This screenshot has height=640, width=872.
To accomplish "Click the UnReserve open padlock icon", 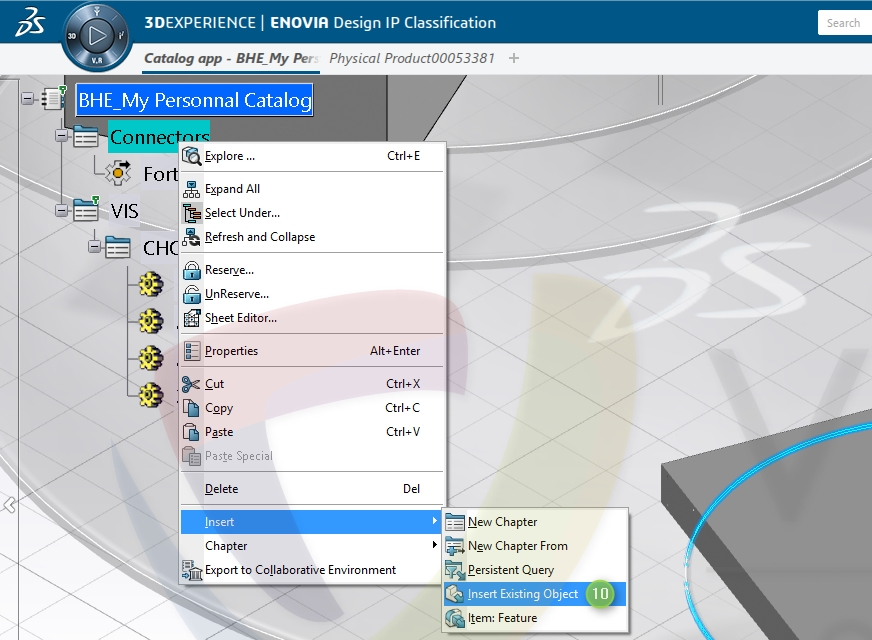I will [x=191, y=294].
